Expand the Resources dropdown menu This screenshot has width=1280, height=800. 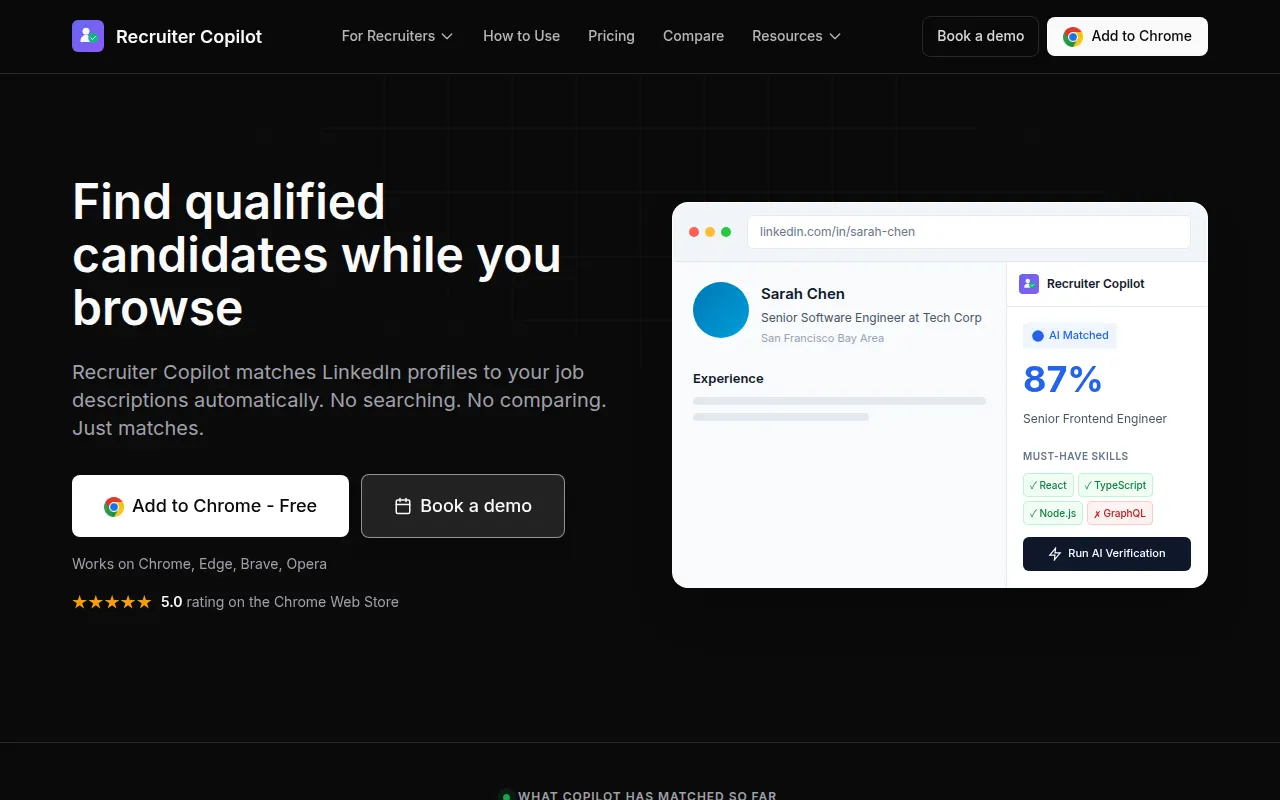tap(796, 36)
